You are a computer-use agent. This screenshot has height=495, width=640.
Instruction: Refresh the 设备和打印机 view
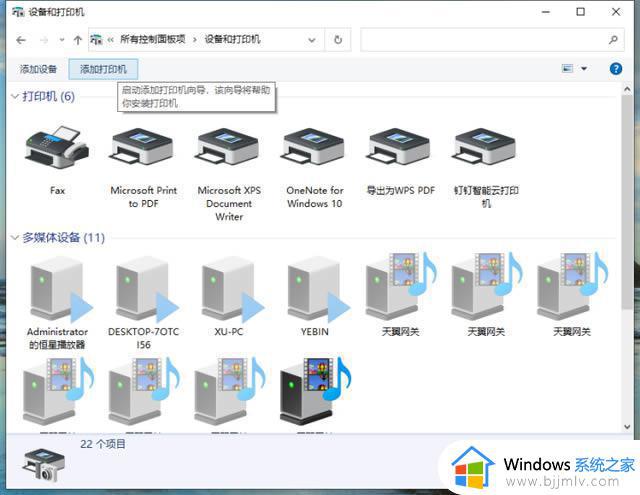pos(338,40)
